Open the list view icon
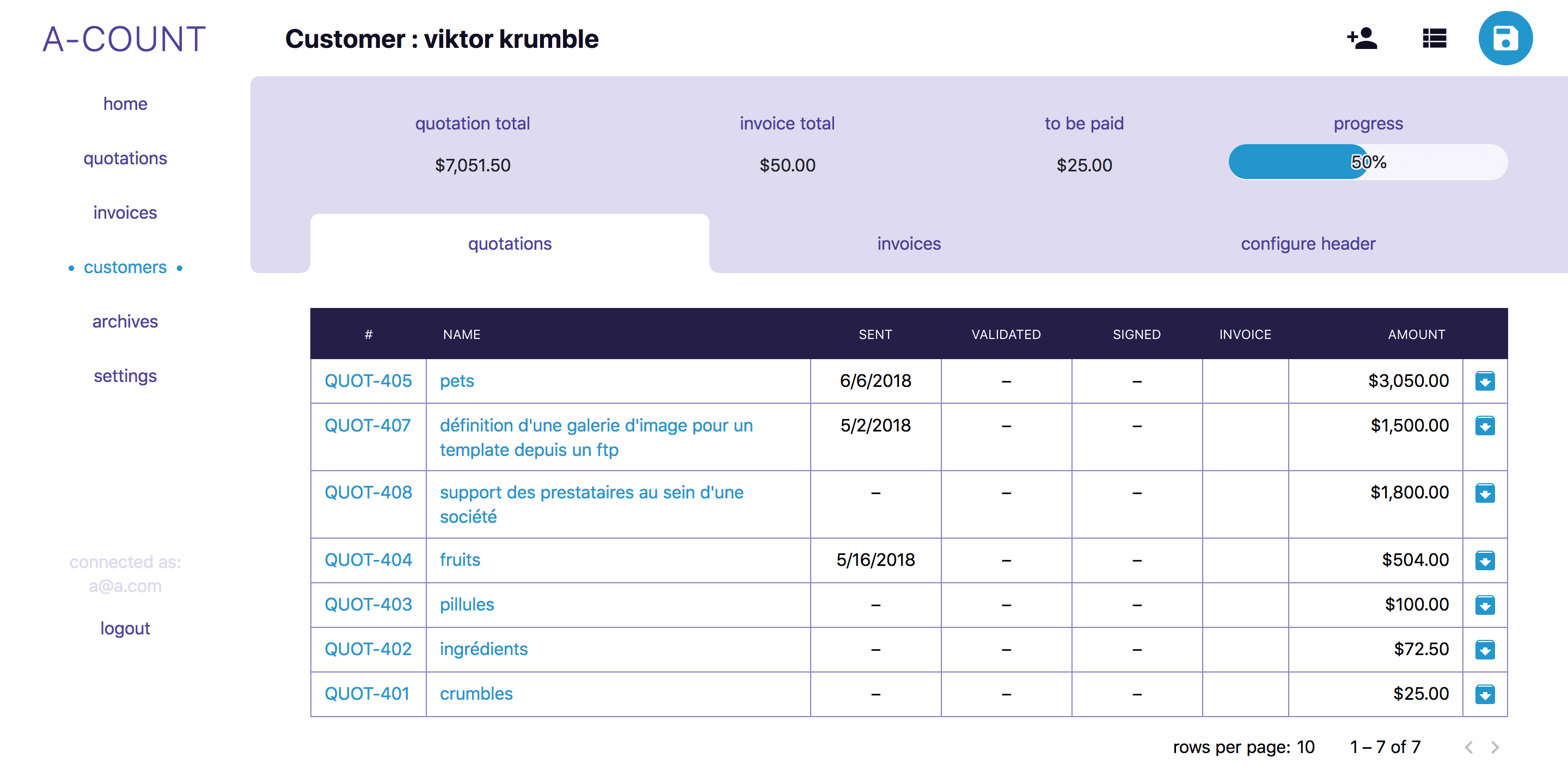The image size is (1568, 777). coord(1434,38)
